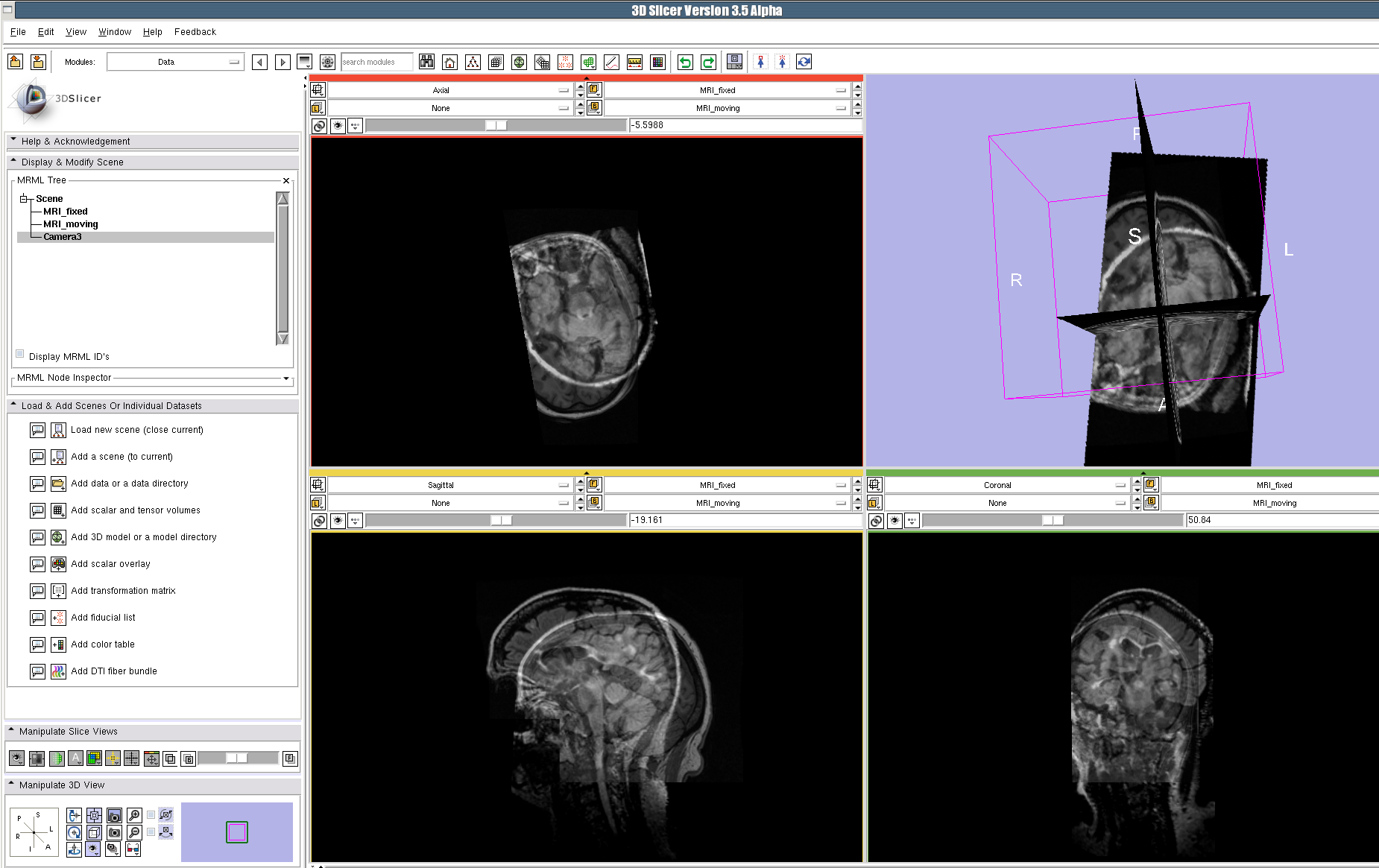
Task: Open the View menu
Action: (x=76, y=32)
